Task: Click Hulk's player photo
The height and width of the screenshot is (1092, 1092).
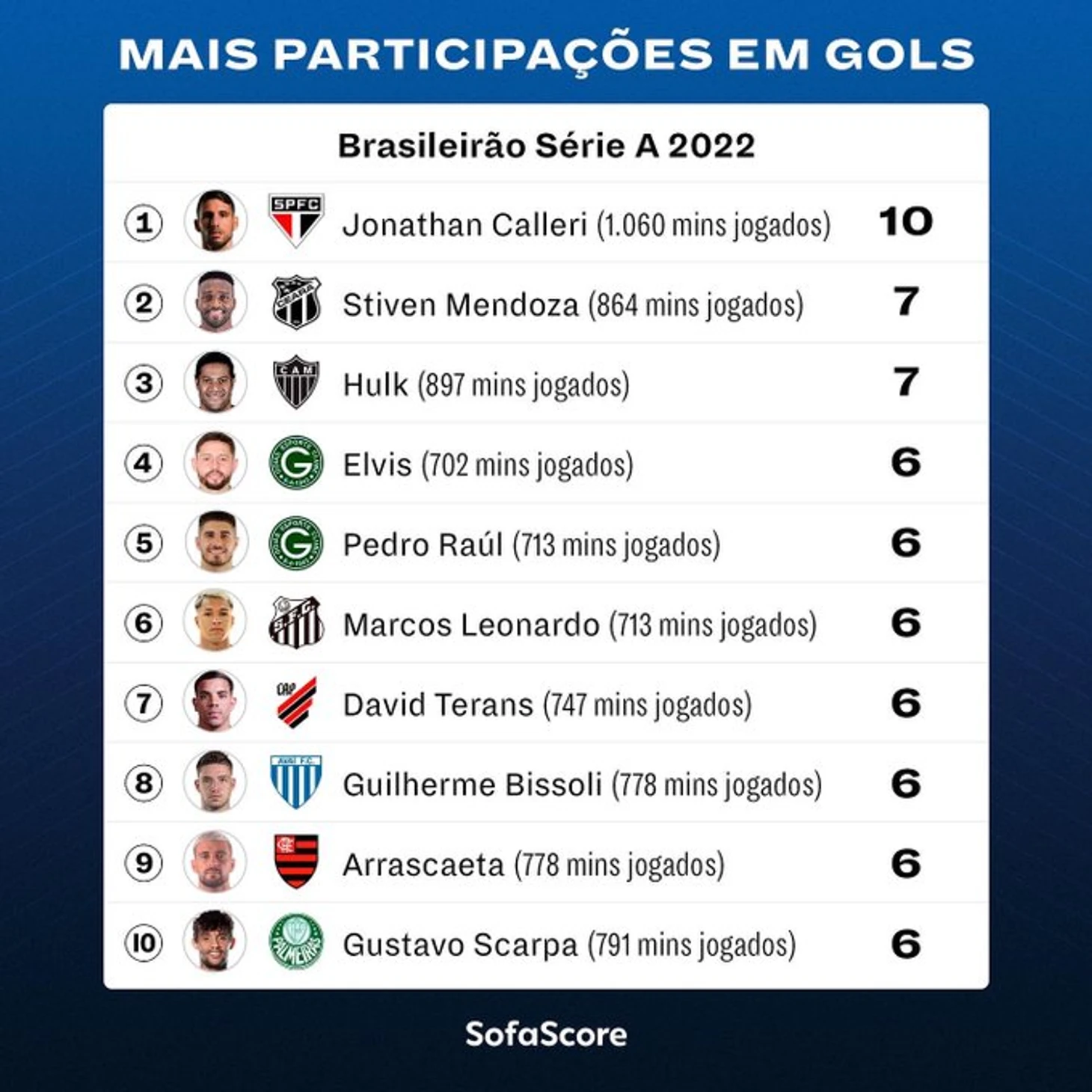Action: click(x=215, y=382)
